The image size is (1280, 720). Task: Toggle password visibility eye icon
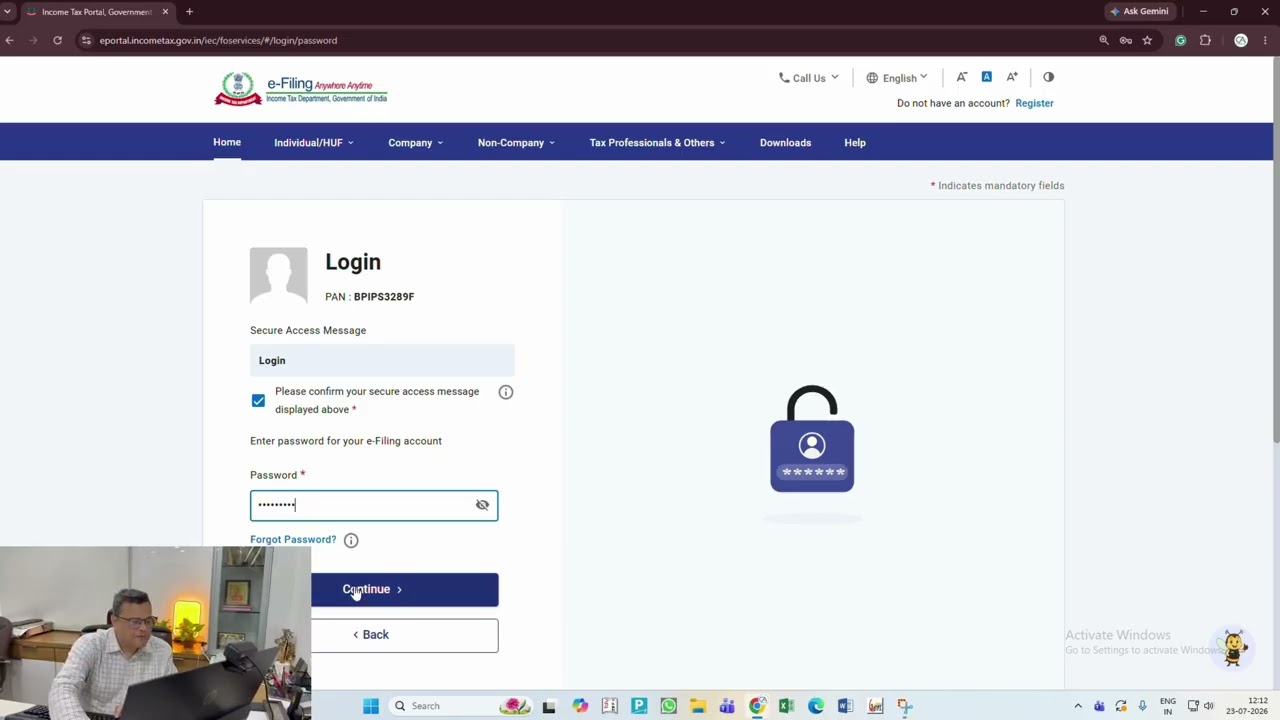tap(482, 505)
